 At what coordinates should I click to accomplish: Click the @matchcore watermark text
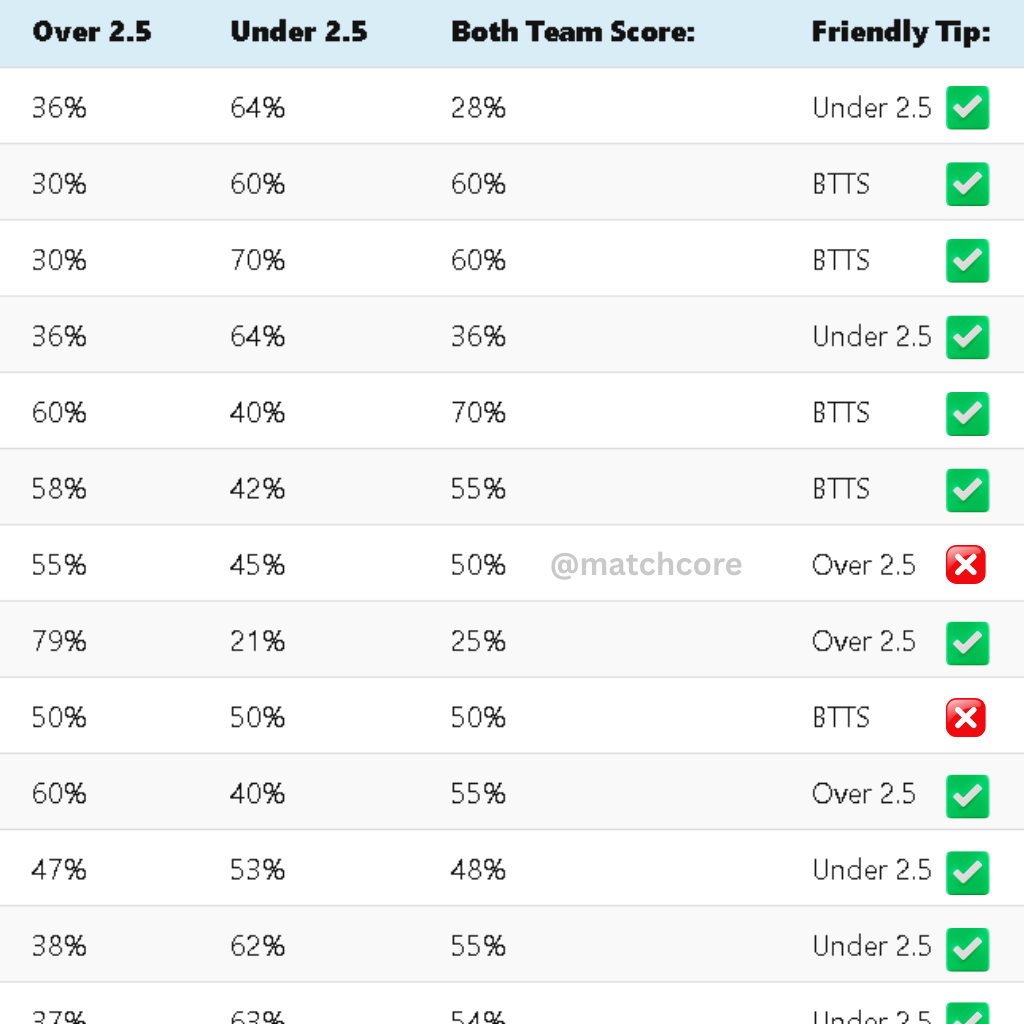646,564
